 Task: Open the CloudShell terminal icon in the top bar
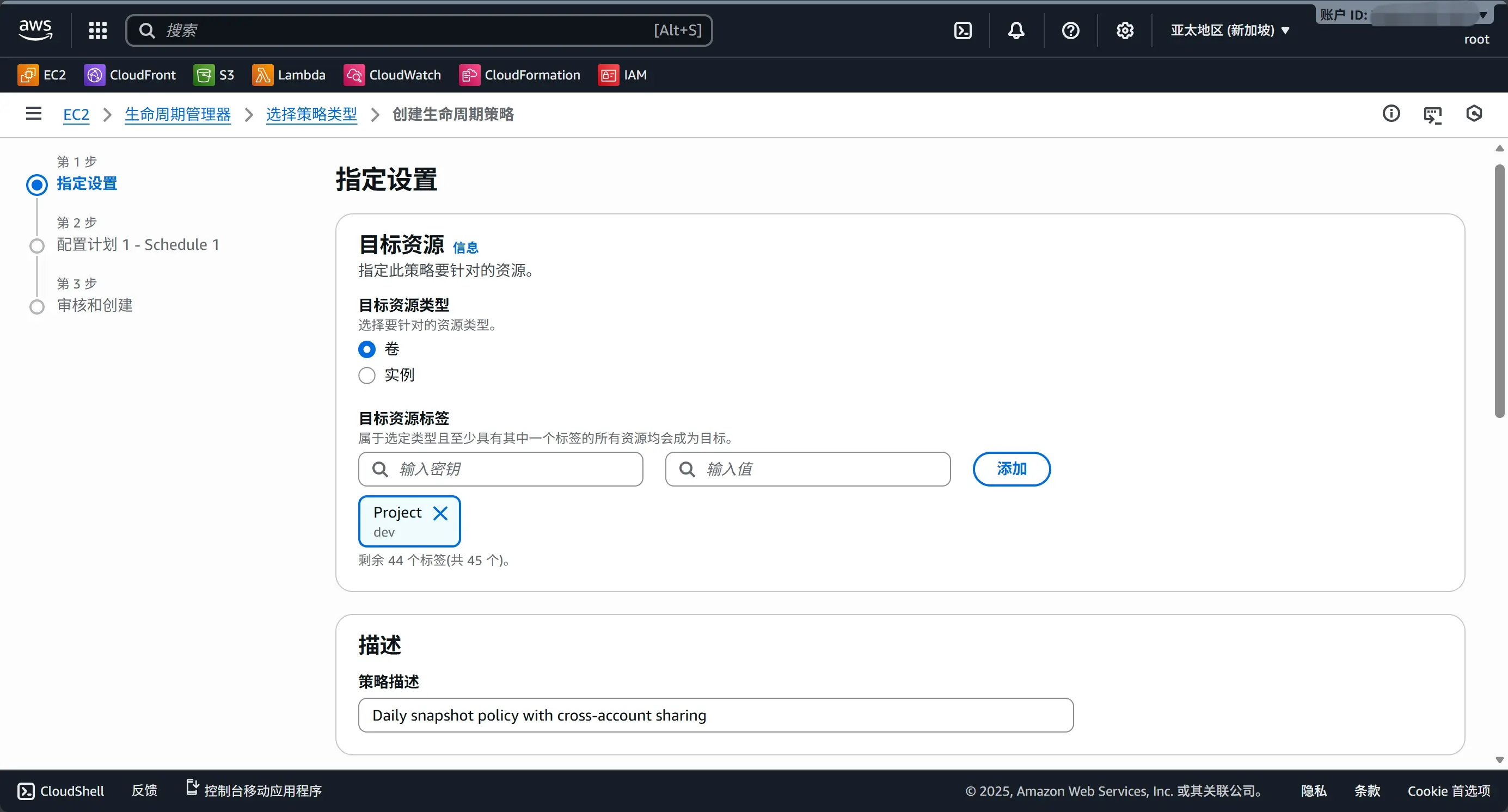962,30
